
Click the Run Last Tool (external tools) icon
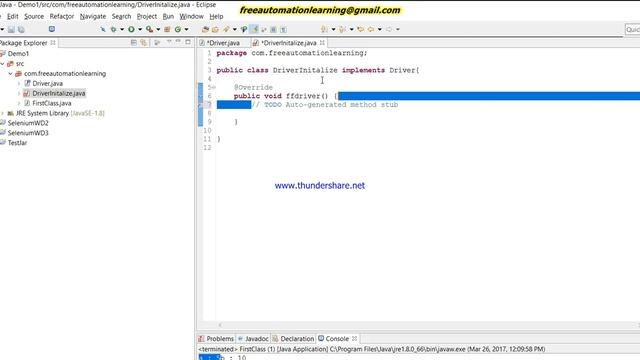pos(149,29)
